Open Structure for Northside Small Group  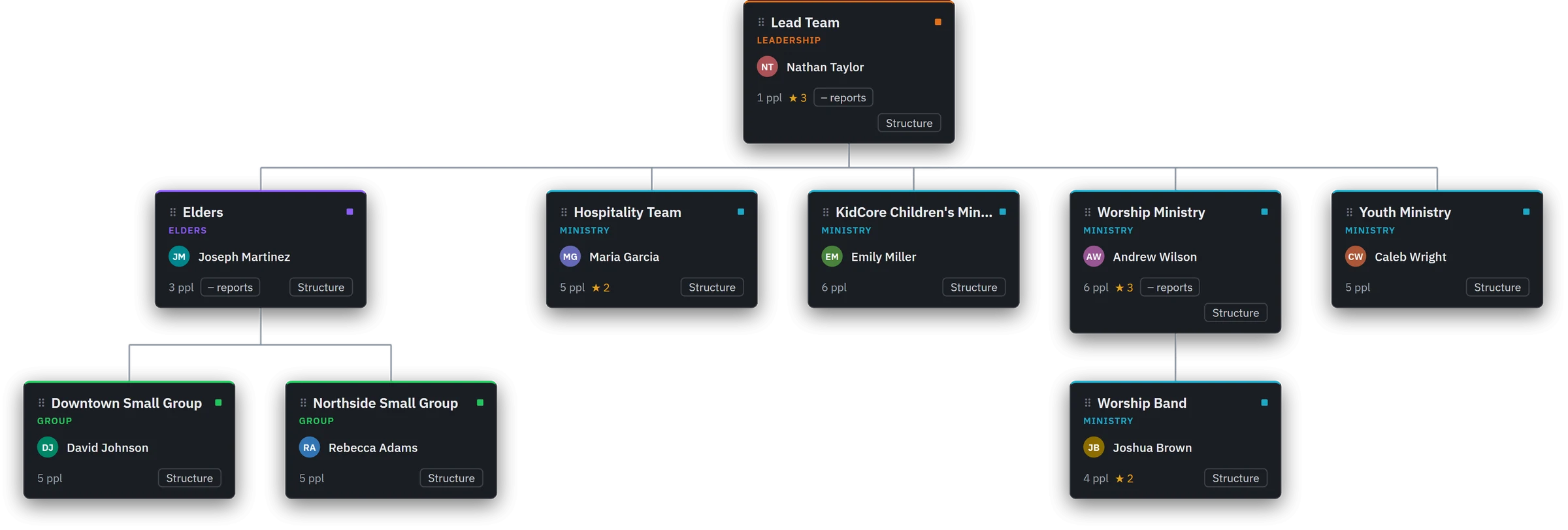(x=451, y=478)
